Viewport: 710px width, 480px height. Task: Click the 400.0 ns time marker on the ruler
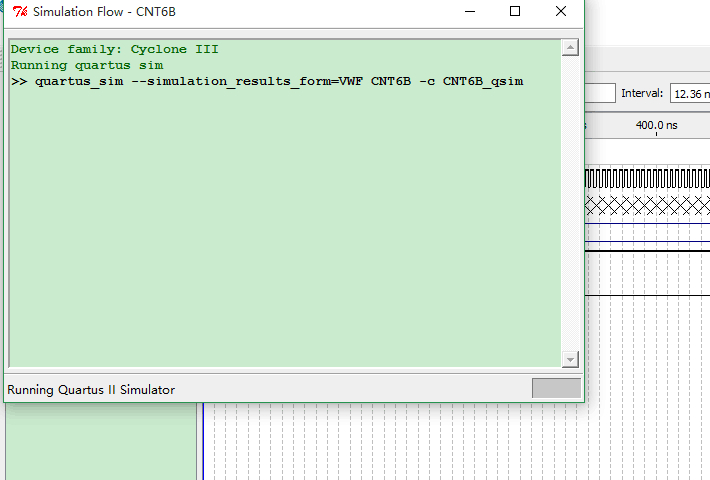point(656,125)
